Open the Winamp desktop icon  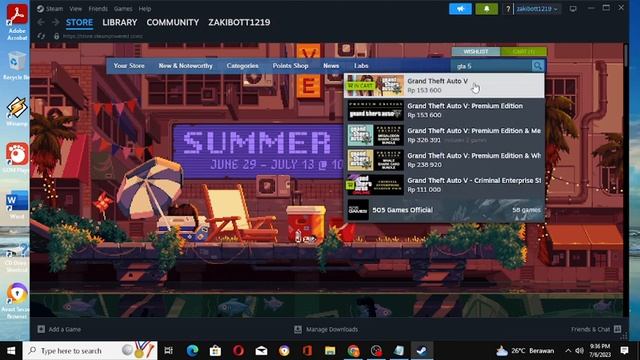(x=16, y=112)
